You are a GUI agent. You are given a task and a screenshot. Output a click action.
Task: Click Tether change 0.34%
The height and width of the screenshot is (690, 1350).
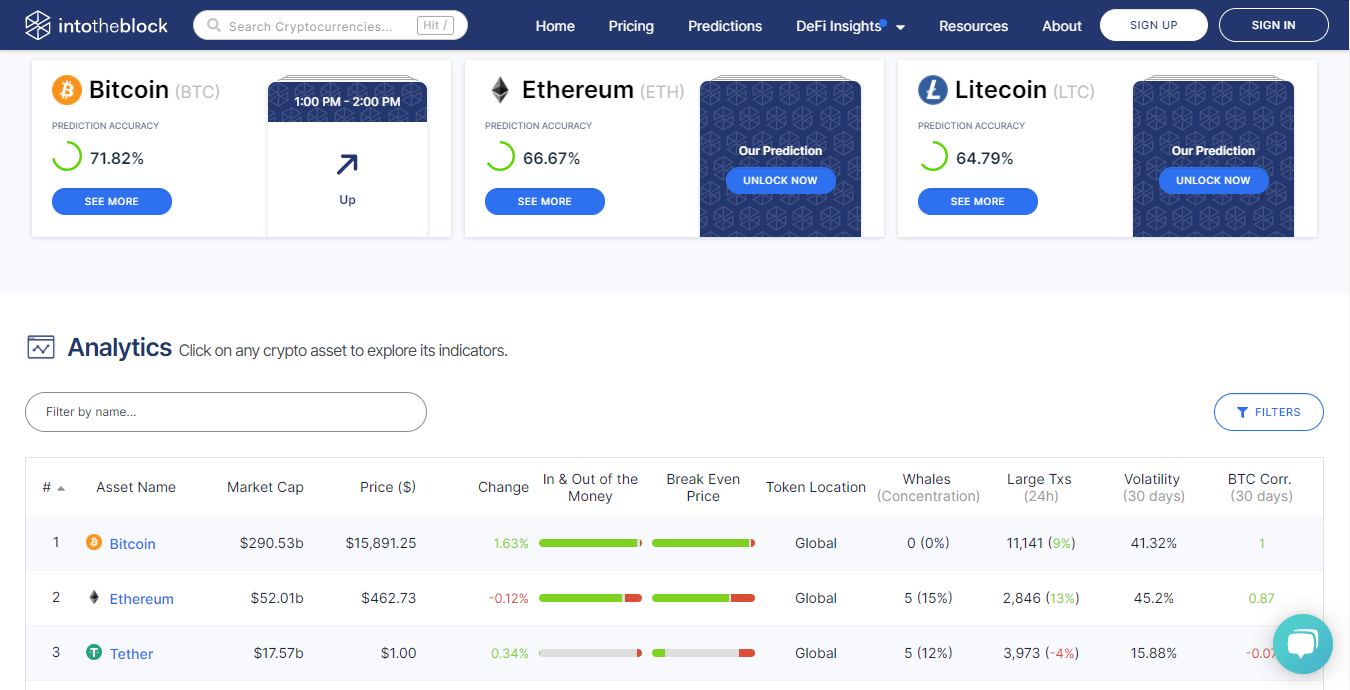tap(510, 653)
